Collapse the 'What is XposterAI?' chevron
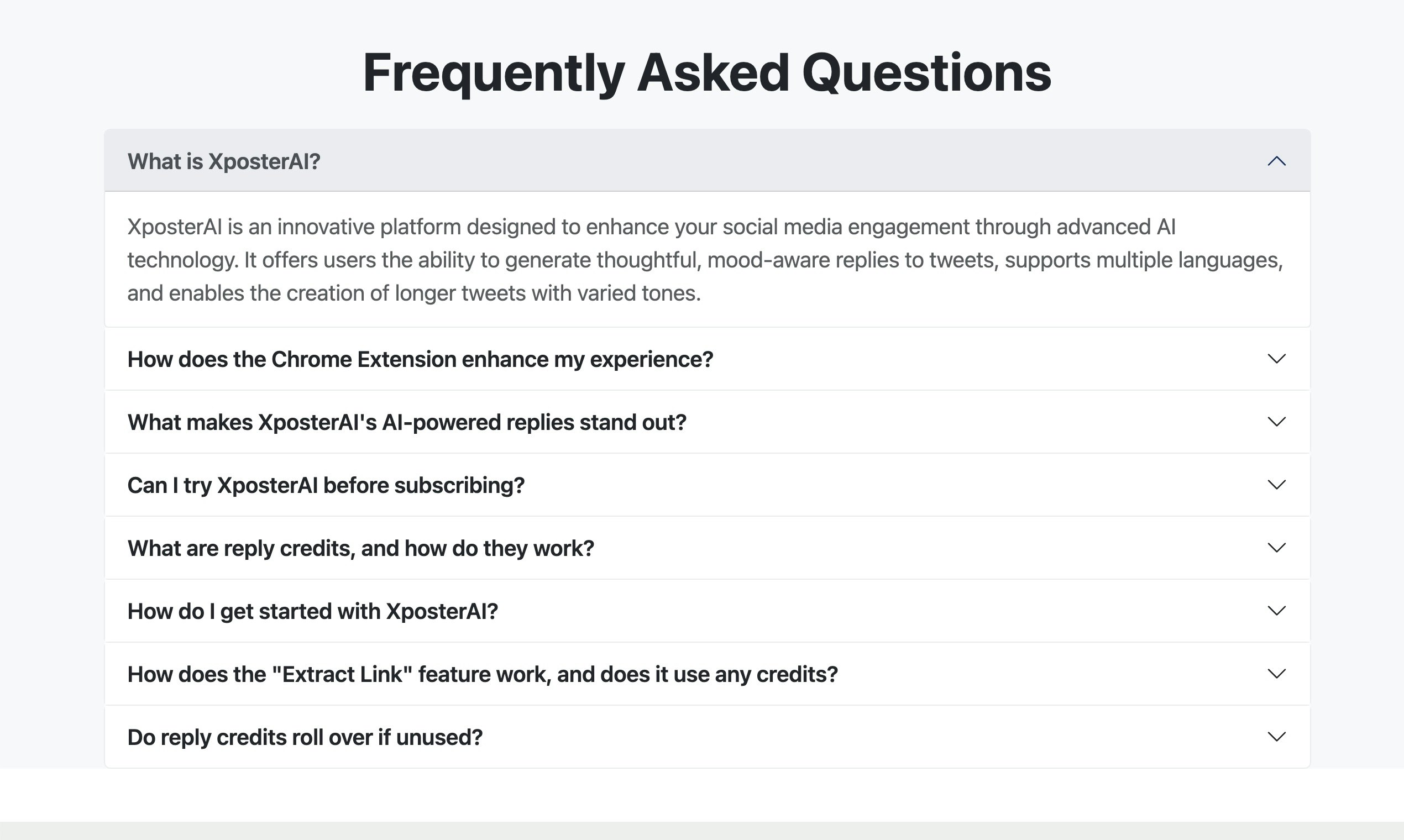Image resolution: width=1404 pixels, height=840 pixels. (1276, 161)
